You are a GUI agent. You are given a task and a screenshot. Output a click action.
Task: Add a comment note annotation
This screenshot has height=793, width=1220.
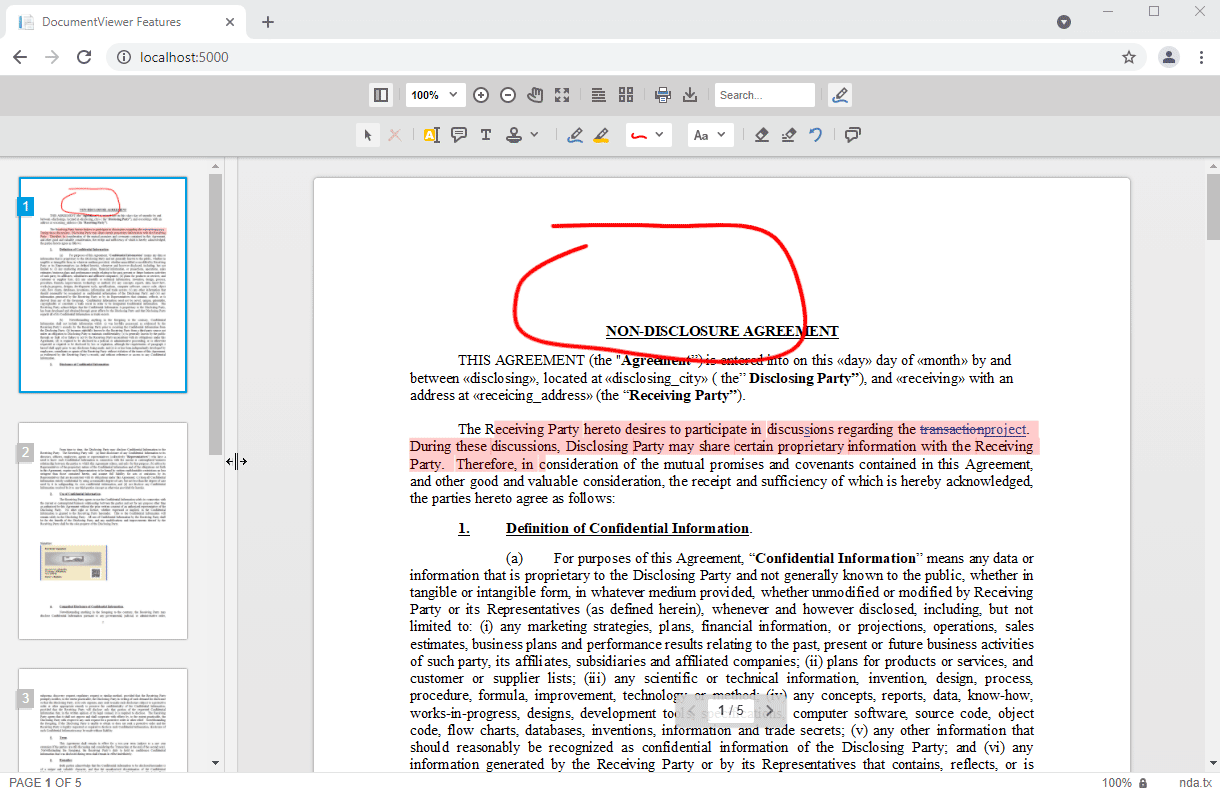459,135
